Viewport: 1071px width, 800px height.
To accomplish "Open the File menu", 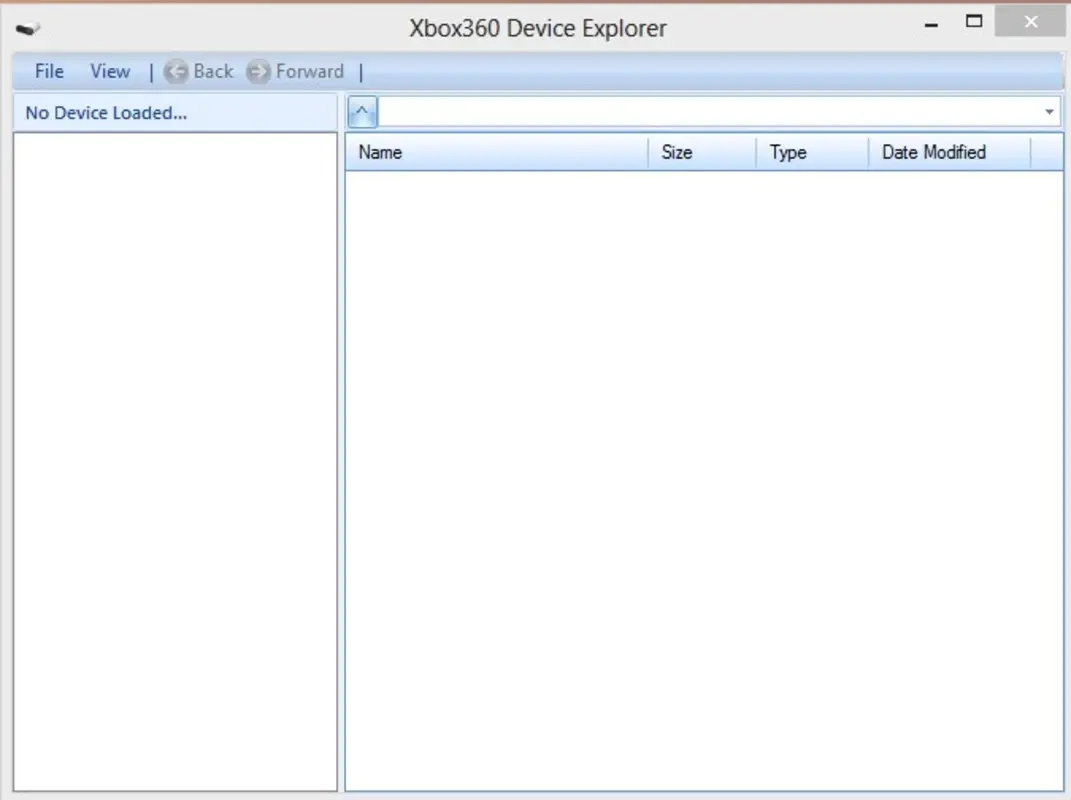I will point(47,71).
